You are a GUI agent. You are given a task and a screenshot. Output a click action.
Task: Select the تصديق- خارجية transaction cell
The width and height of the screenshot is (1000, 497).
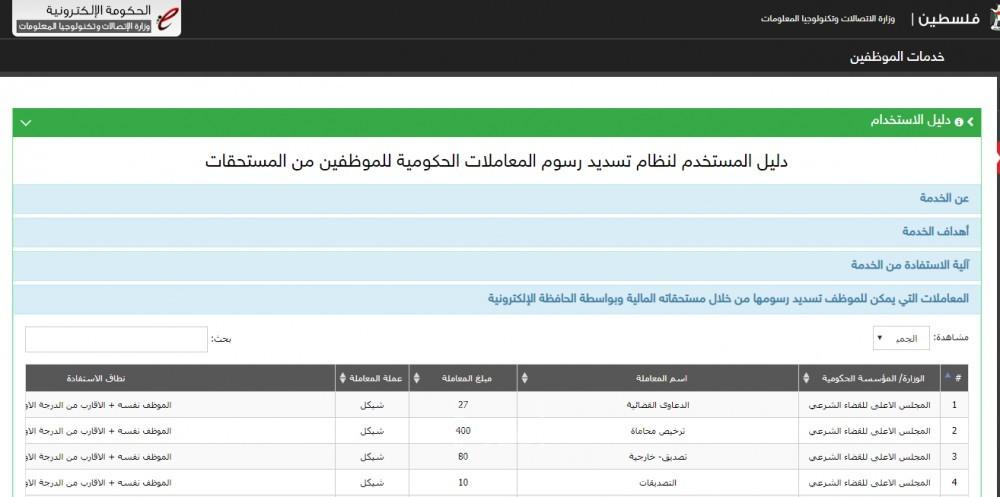[x=658, y=457]
